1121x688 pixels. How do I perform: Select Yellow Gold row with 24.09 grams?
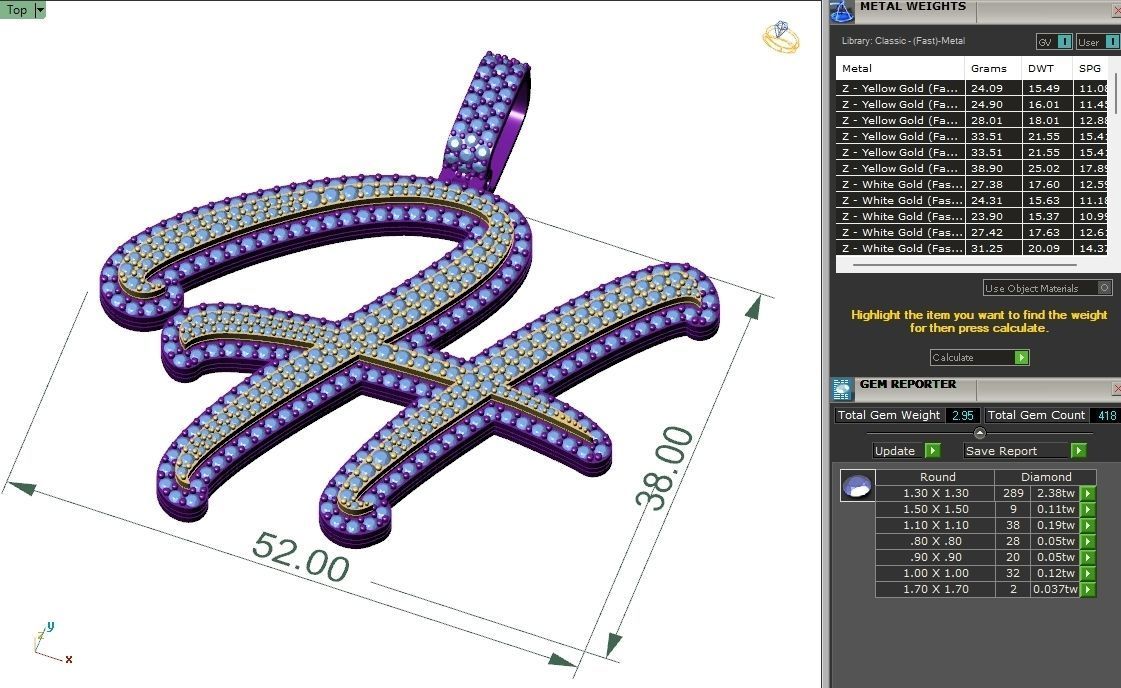[972, 88]
